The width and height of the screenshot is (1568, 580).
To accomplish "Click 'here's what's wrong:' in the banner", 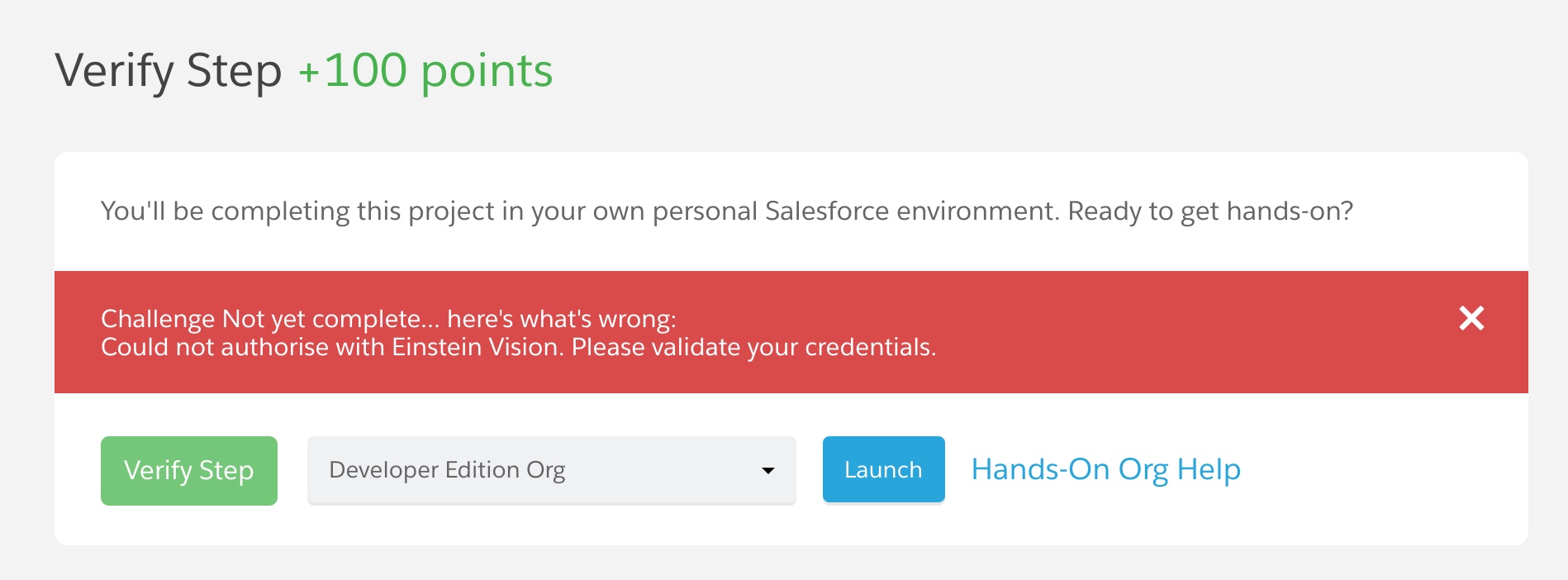I will click(x=561, y=319).
